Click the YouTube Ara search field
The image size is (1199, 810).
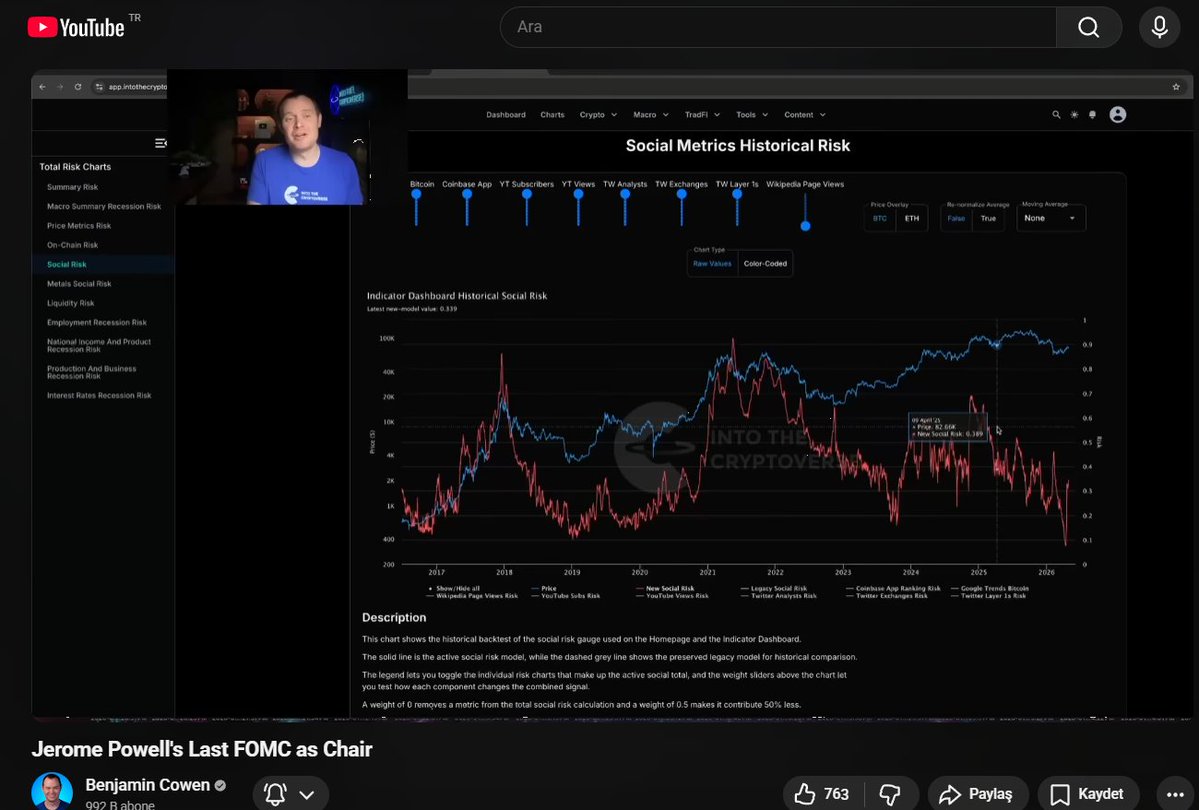(778, 28)
